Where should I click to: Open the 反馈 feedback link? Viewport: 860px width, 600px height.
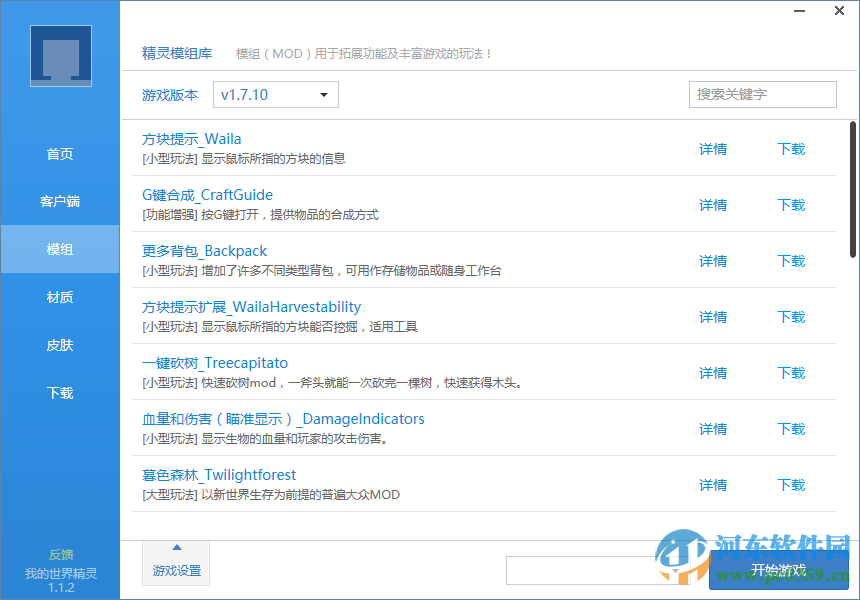point(60,553)
